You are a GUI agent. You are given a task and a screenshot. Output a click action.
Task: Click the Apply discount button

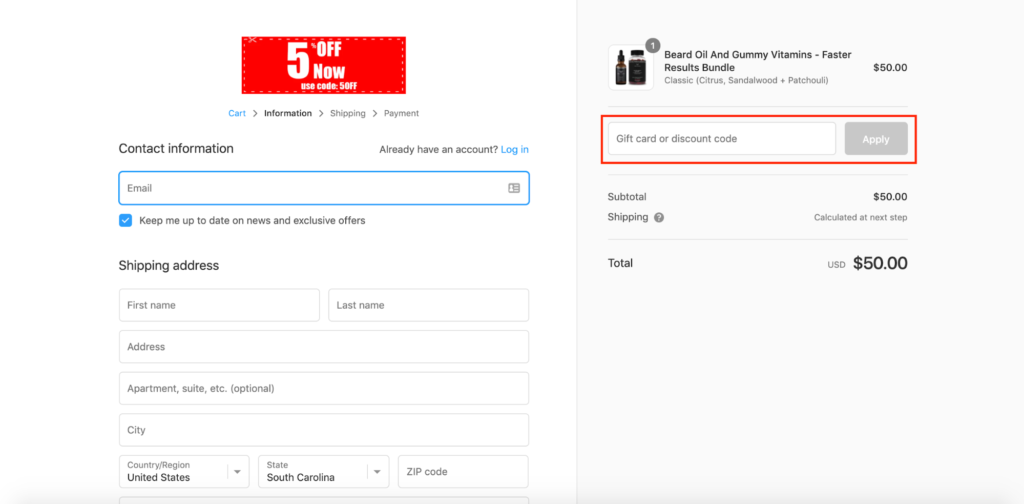coord(876,139)
